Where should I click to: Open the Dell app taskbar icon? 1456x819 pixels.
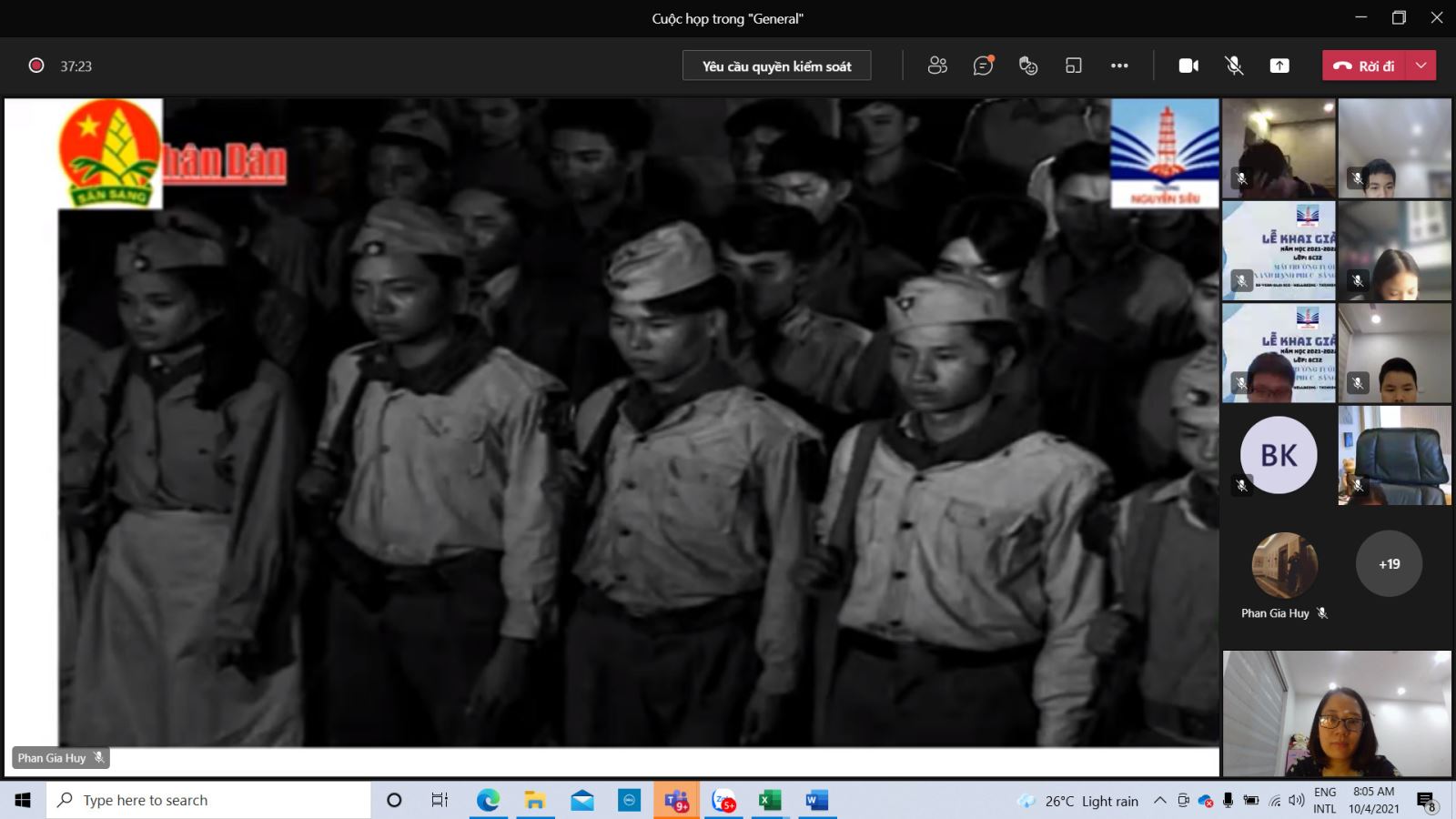(x=629, y=800)
